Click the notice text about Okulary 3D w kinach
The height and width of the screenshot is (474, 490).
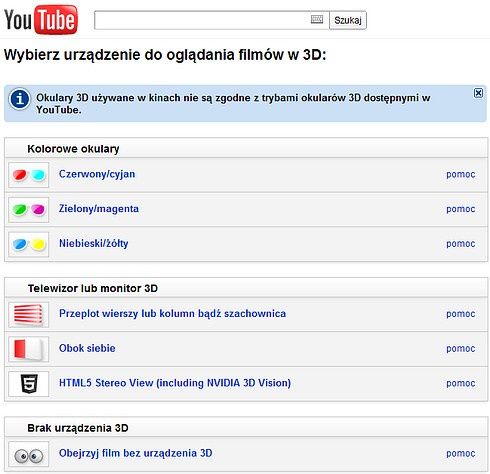tap(233, 104)
